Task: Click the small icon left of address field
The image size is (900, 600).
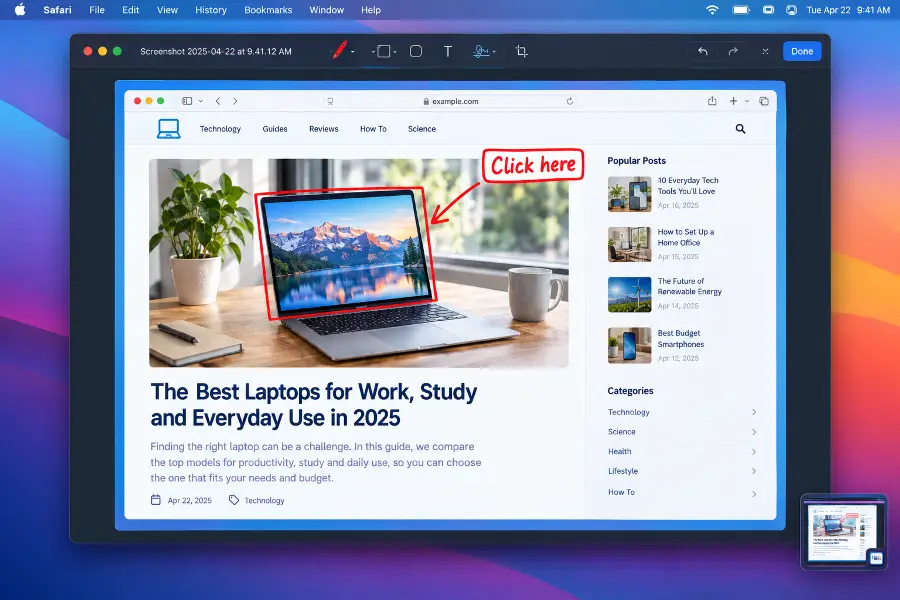Action: 330,101
